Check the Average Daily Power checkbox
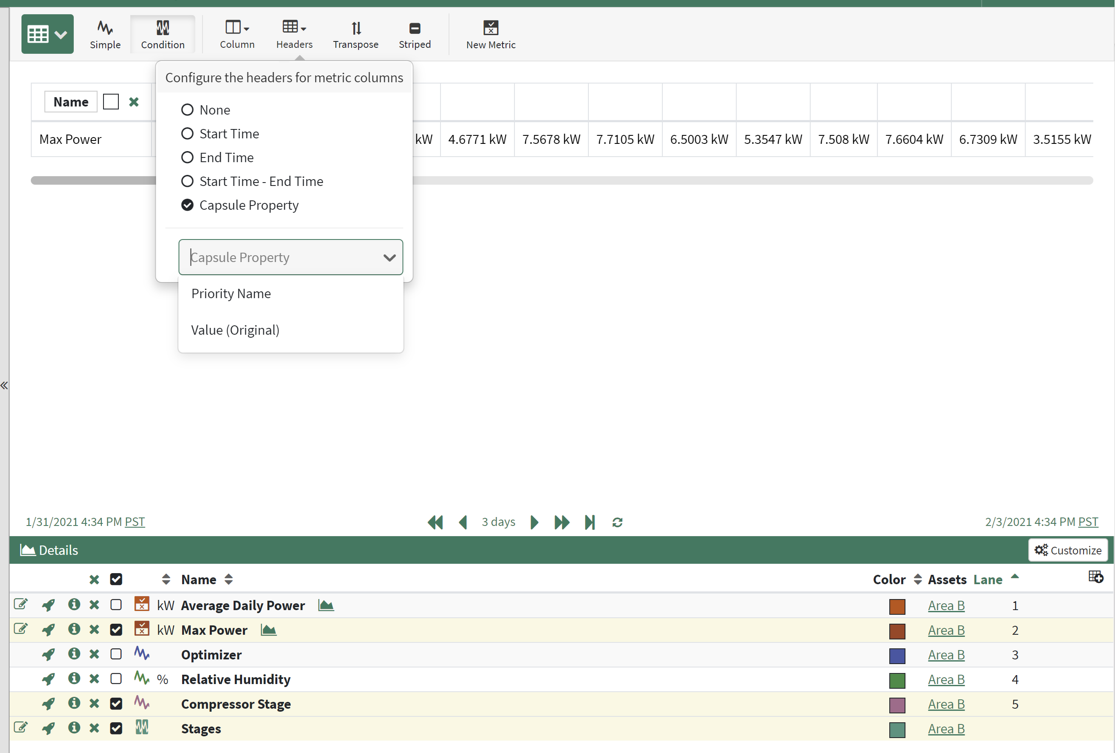 point(116,606)
